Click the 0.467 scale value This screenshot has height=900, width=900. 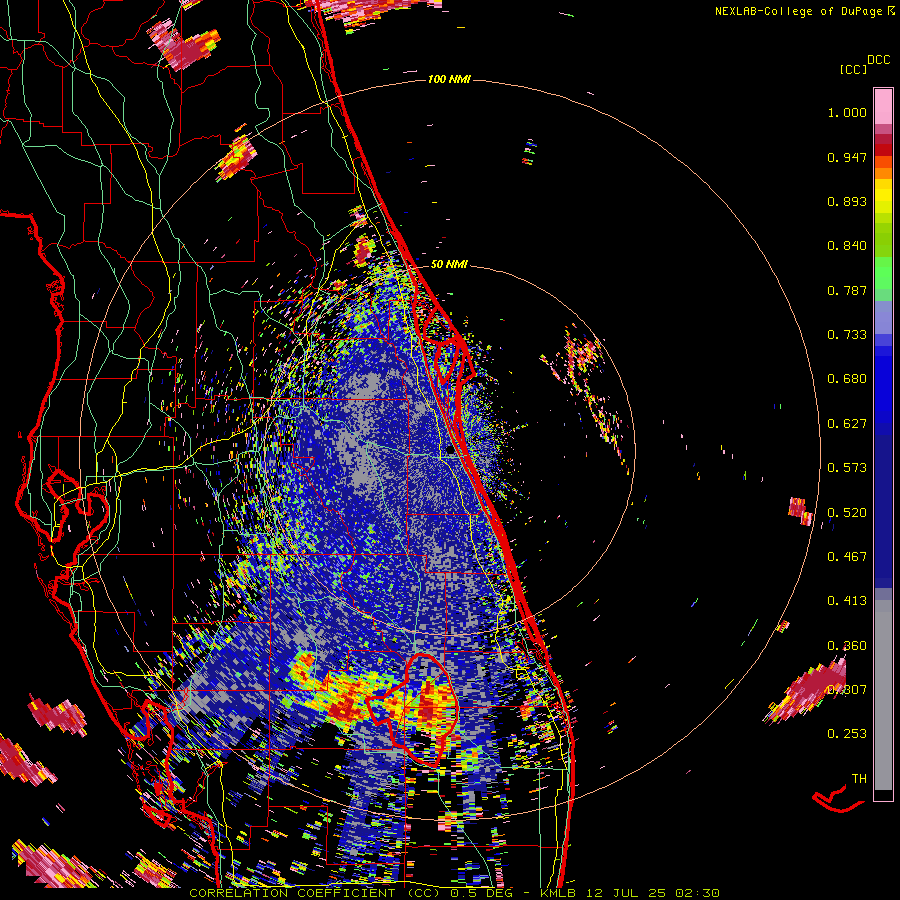tap(847, 557)
